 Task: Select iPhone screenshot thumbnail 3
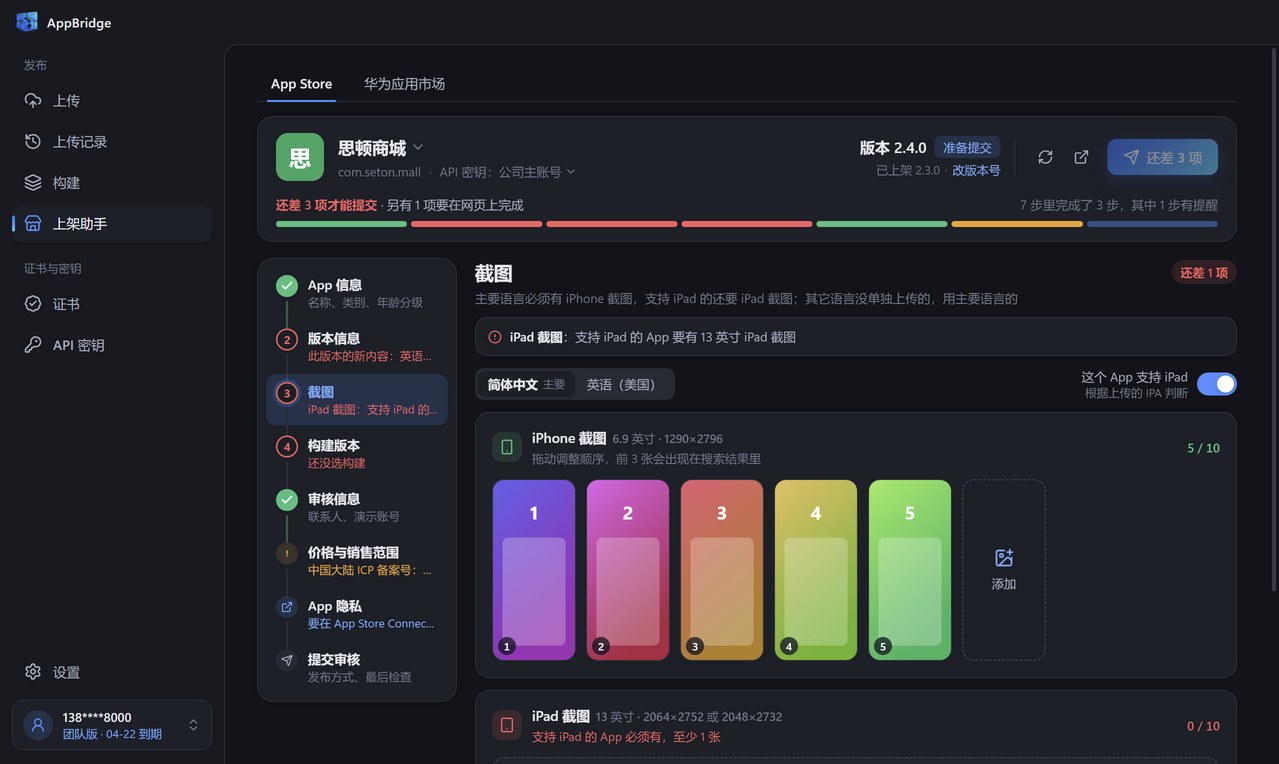pos(722,570)
